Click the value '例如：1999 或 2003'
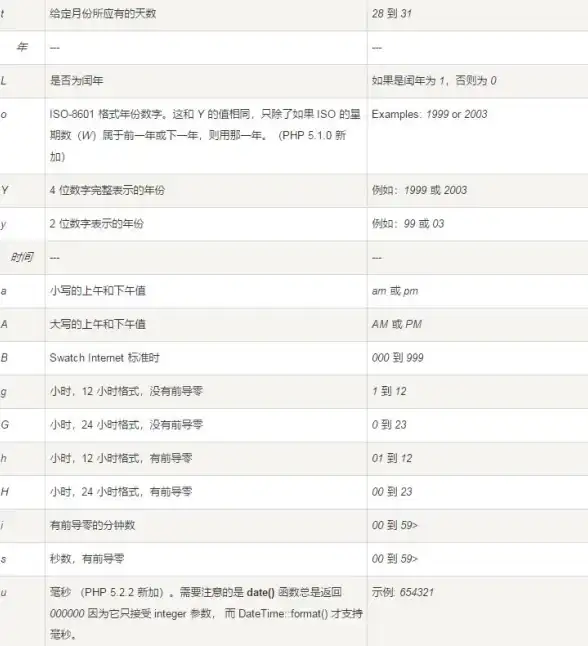The width and height of the screenshot is (588, 646). tap(419, 190)
